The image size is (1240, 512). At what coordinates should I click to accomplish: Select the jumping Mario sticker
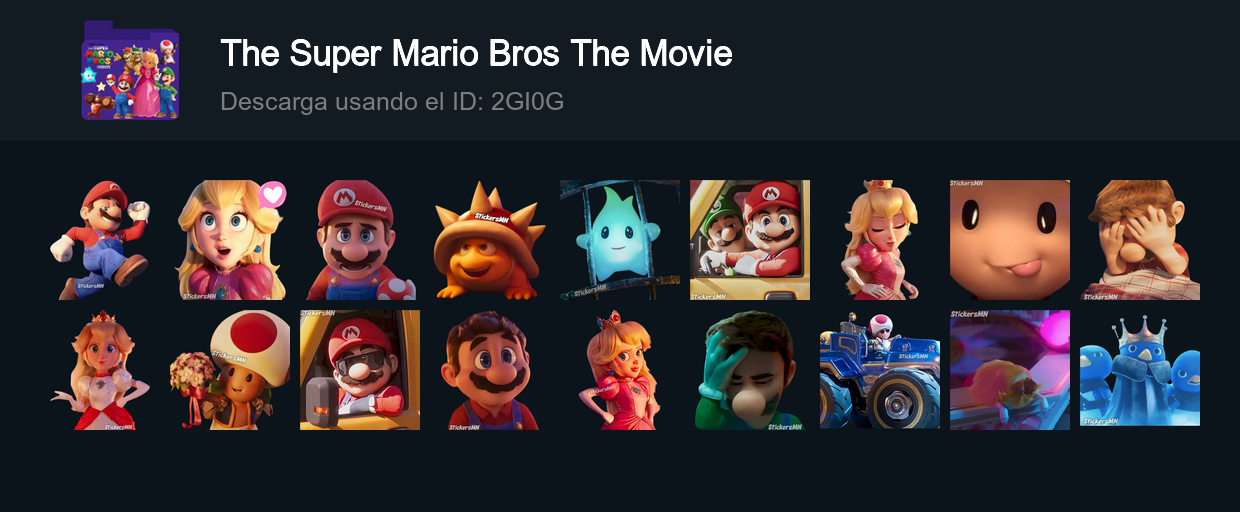pyautogui.click(x=100, y=240)
